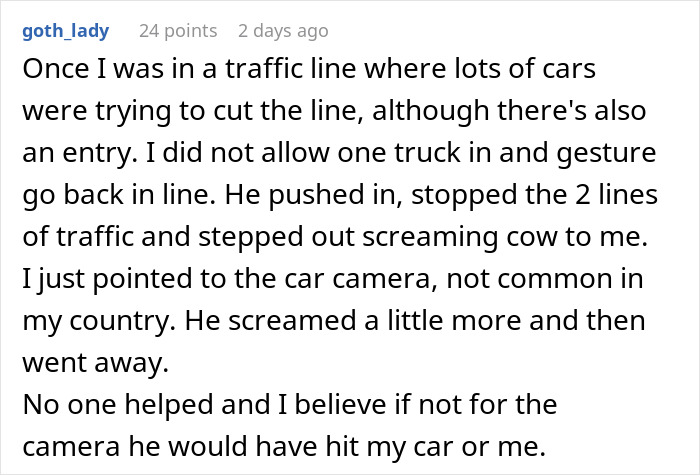
Task: Click the line starting 'my country. He screamed'
Action: [334, 321]
